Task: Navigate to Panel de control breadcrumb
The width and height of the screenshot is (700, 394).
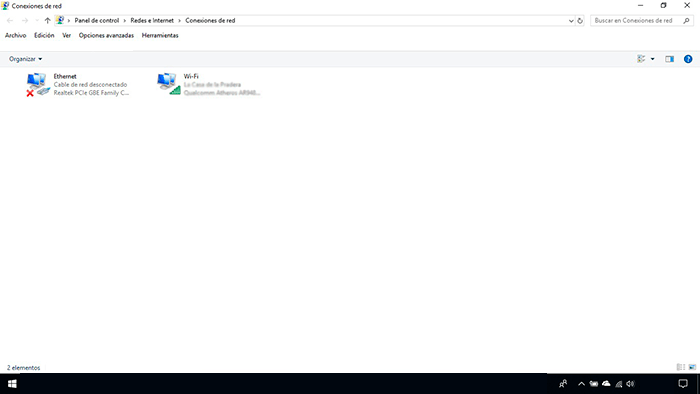Action: [x=97, y=21]
